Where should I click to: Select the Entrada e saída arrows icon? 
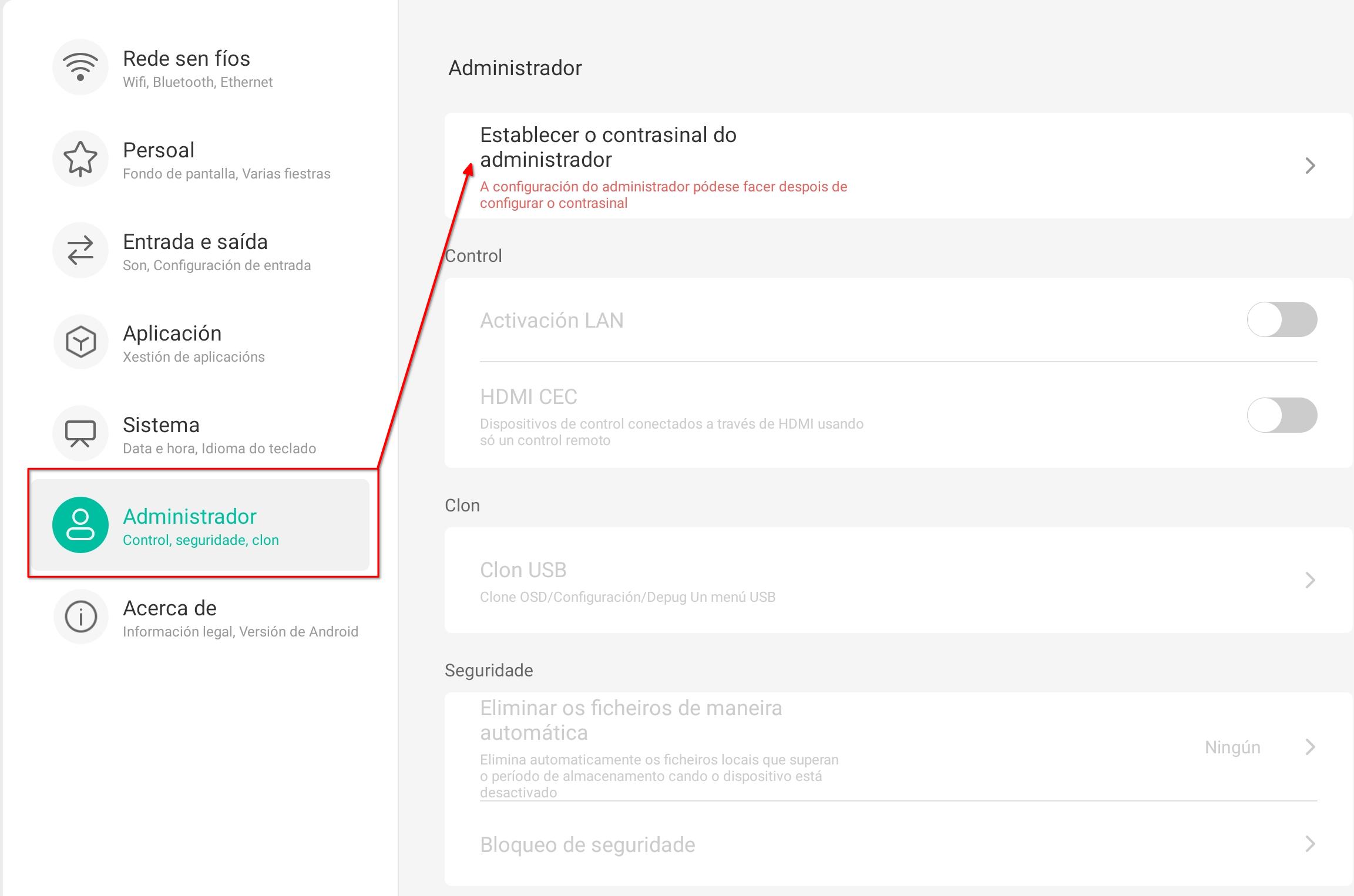80,250
